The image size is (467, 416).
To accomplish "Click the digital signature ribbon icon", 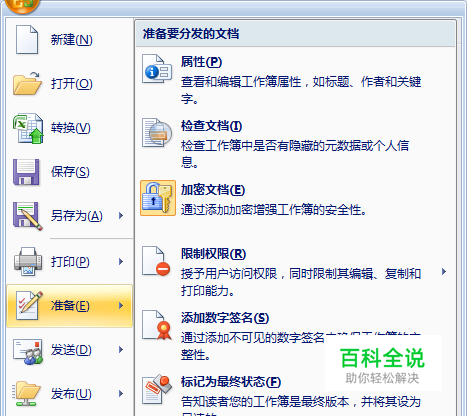I will pyautogui.click(x=157, y=325).
